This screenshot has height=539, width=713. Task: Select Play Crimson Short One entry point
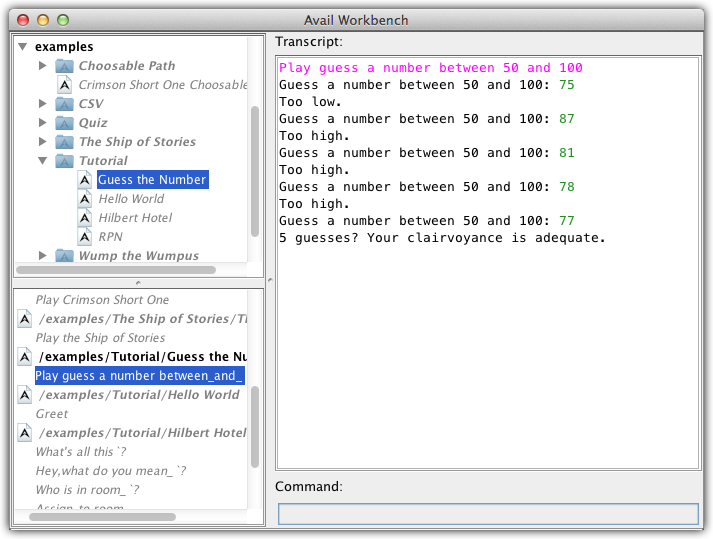pyautogui.click(x=102, y=300)
